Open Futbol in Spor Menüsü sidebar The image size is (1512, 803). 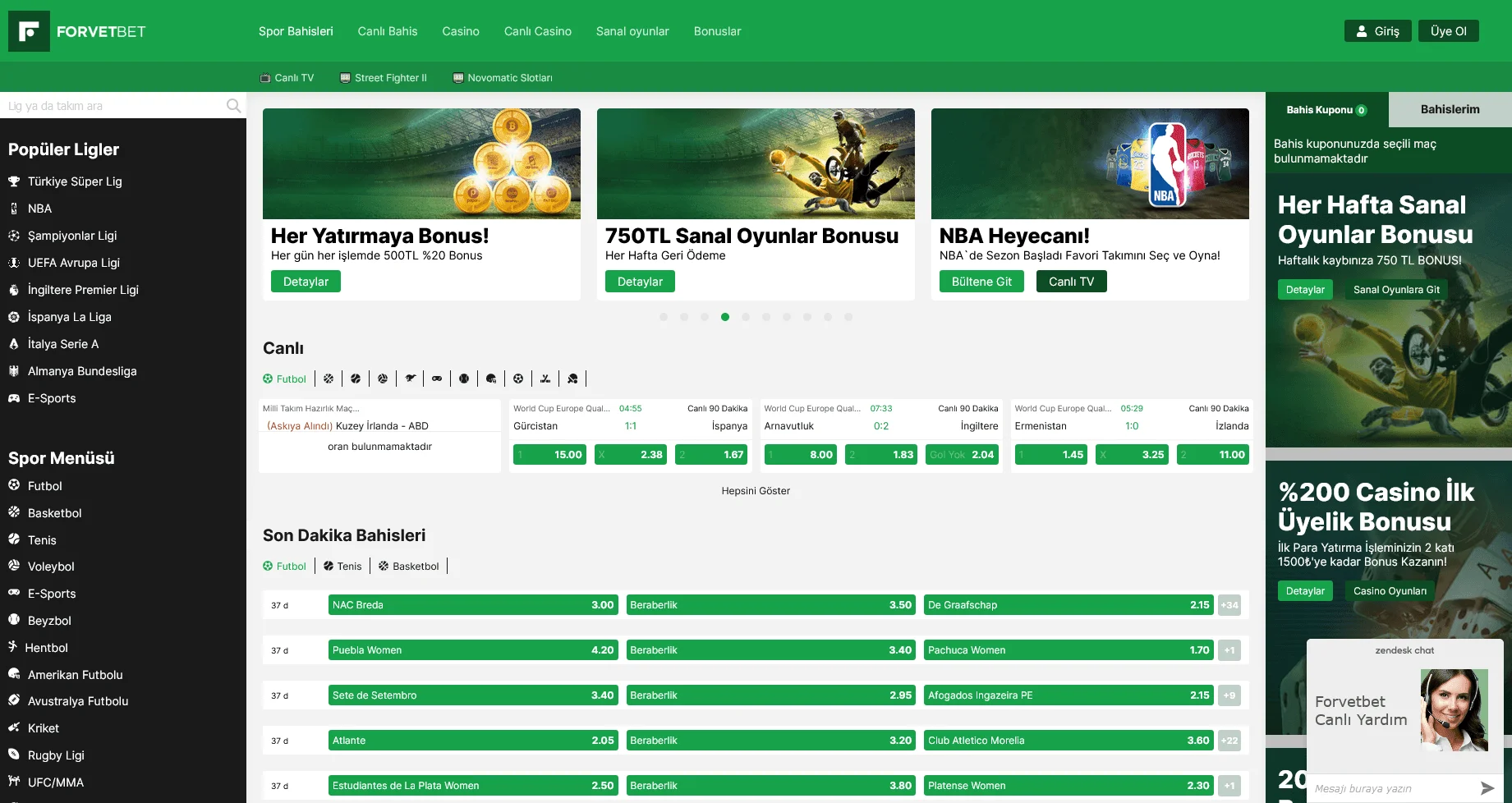44,486
